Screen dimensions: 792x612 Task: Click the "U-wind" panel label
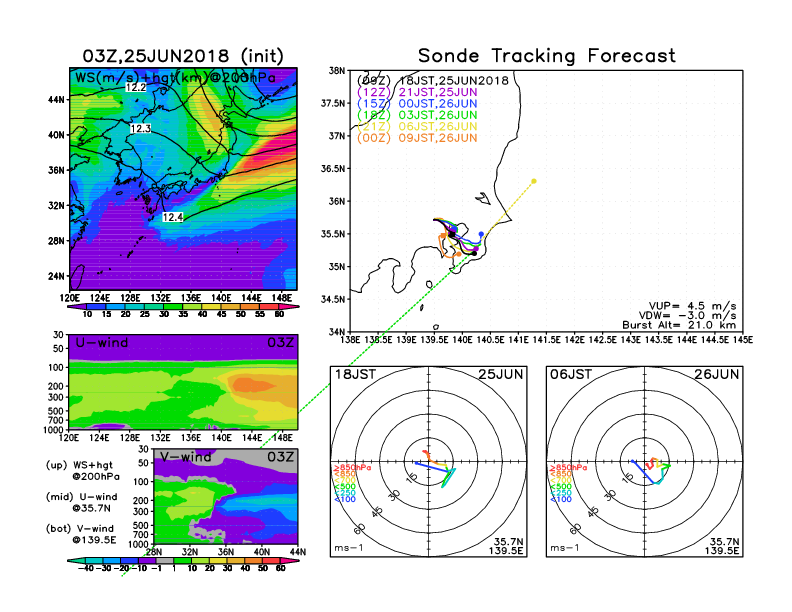102,343
